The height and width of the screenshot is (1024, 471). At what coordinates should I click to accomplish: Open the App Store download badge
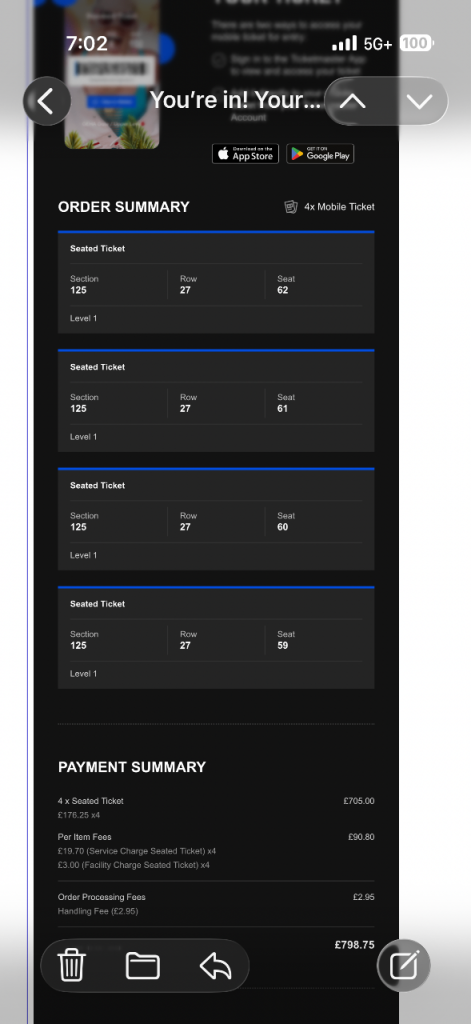[x=246, y=153]
